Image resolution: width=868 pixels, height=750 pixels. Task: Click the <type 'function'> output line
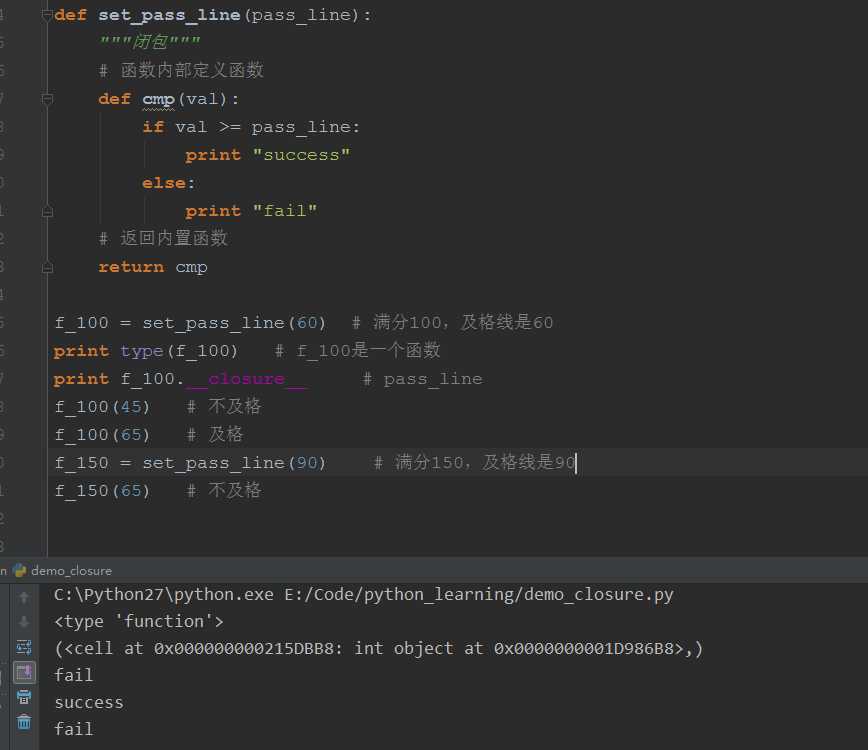point(139,622)
